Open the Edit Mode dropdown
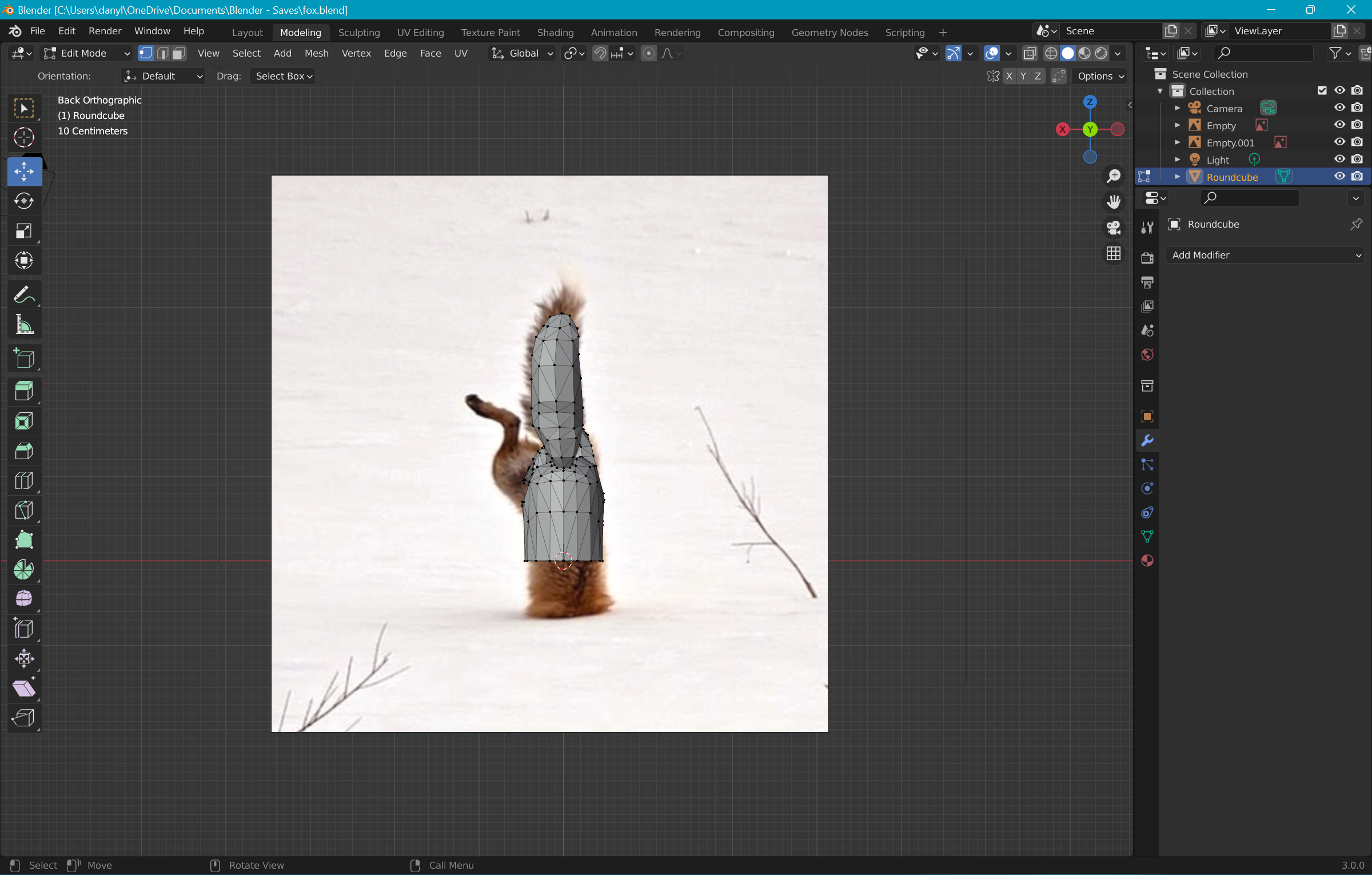Screen dimensions: 1372x875 click(x=87, y=53)
